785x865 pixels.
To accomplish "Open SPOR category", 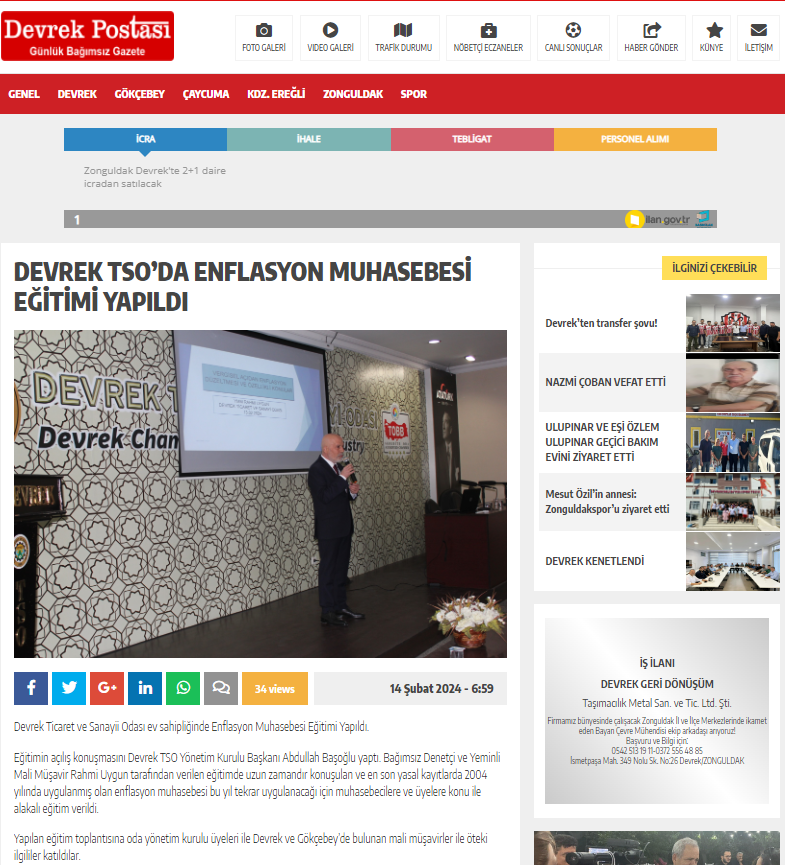I will [414, 94].
